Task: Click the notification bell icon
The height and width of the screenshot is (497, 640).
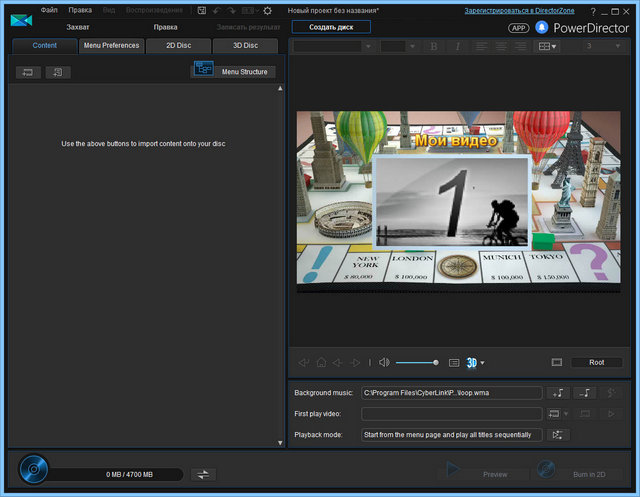Action: pyautogui.click(x=542, y=28)
